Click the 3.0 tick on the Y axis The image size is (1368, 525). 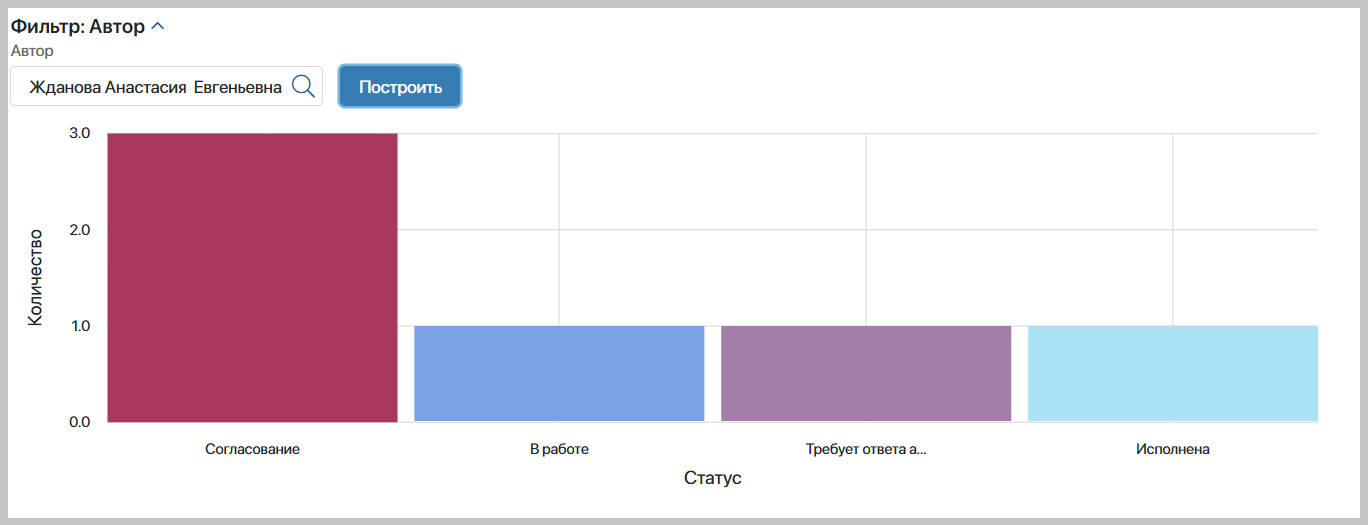pos(80,133)
